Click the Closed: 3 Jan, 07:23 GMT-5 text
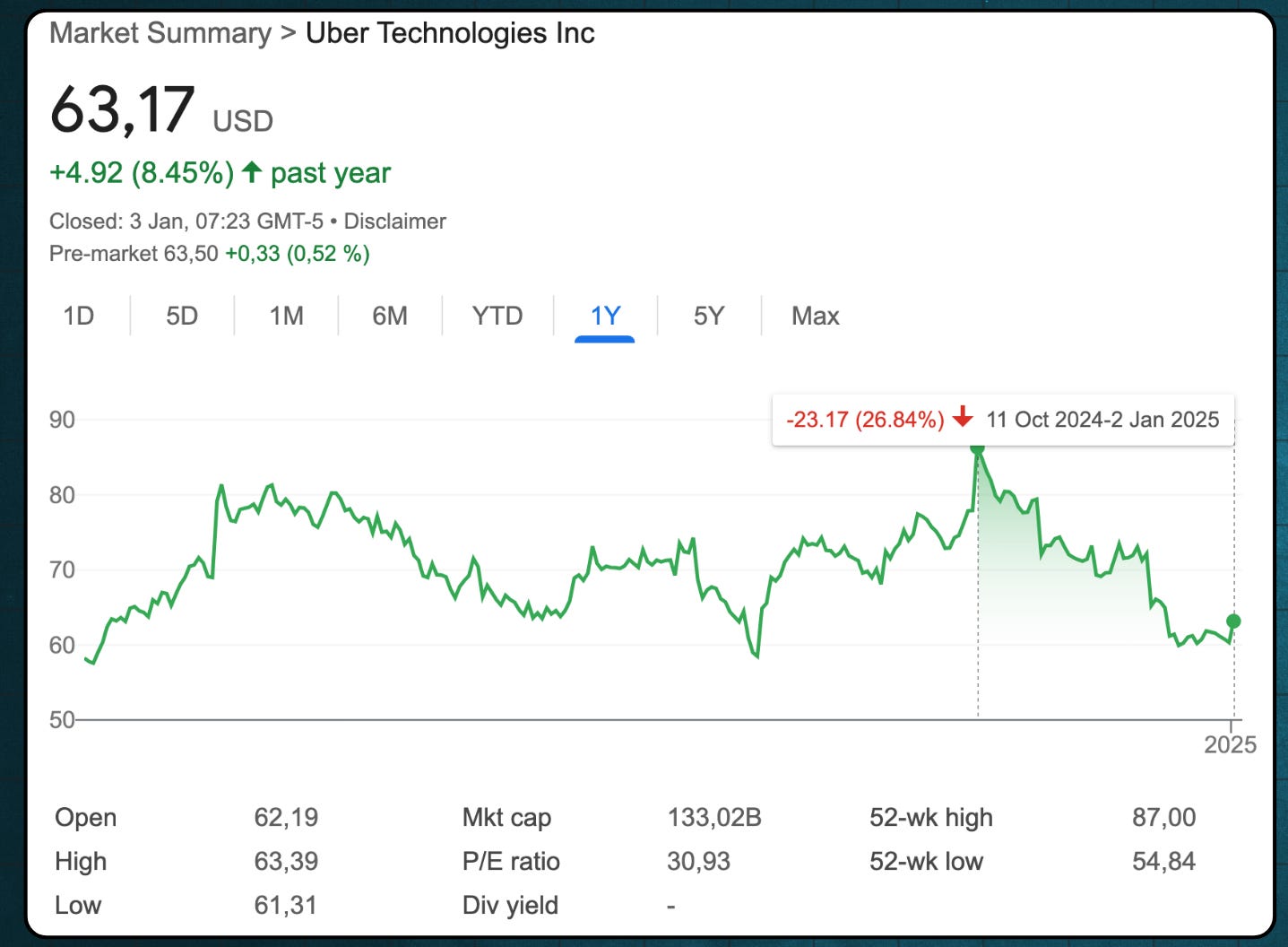The image size is (1288, 947). point(186,222)
